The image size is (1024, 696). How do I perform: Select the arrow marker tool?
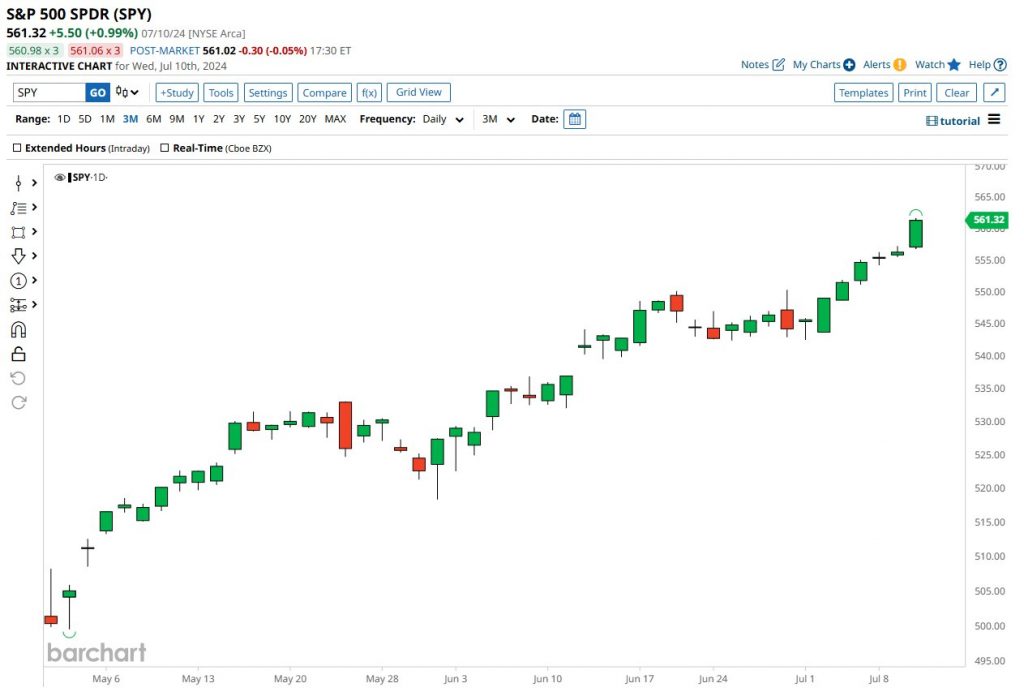(x=18, y=256)
